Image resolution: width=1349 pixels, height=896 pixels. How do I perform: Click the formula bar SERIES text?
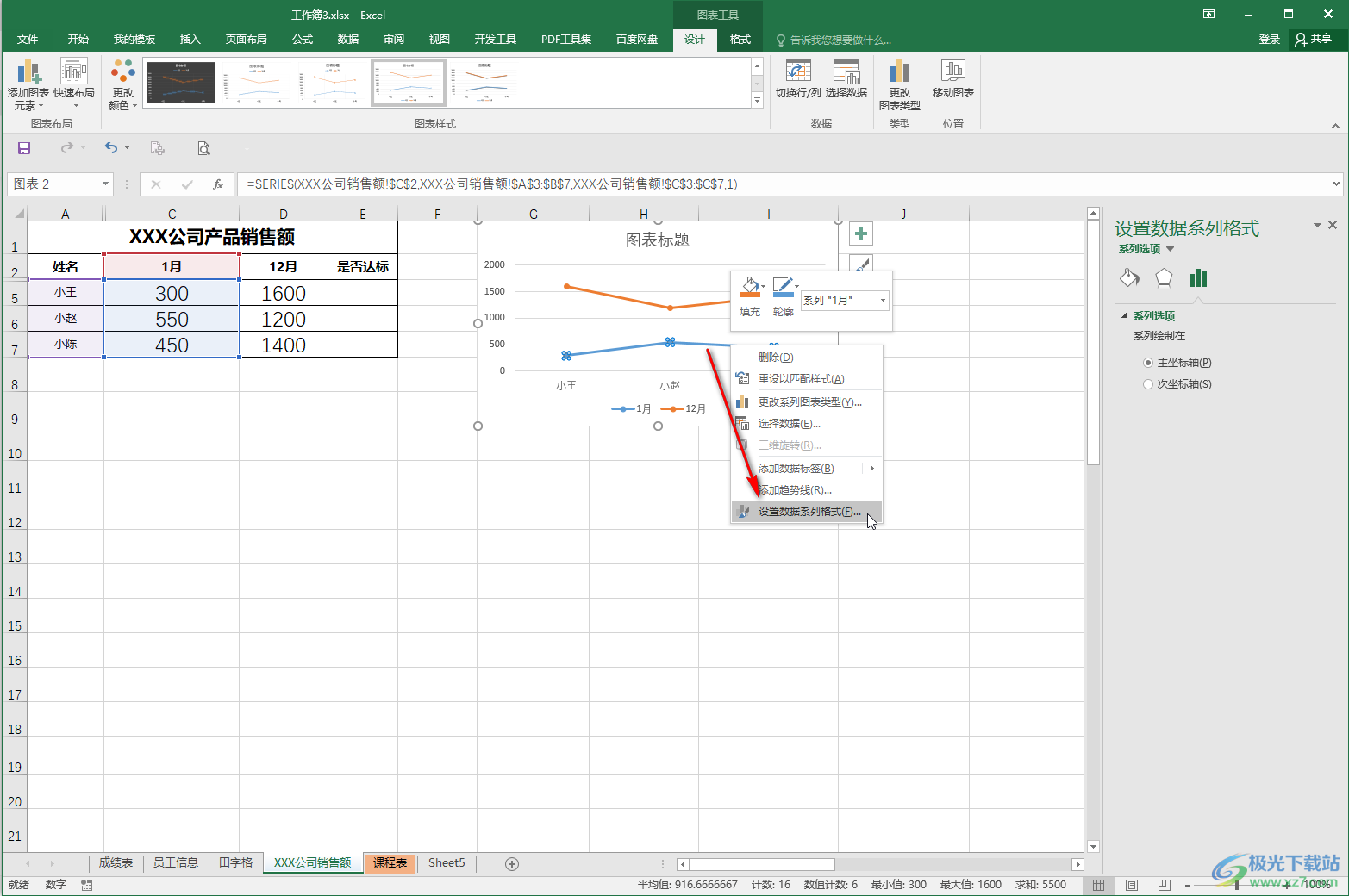pos(492,184)
